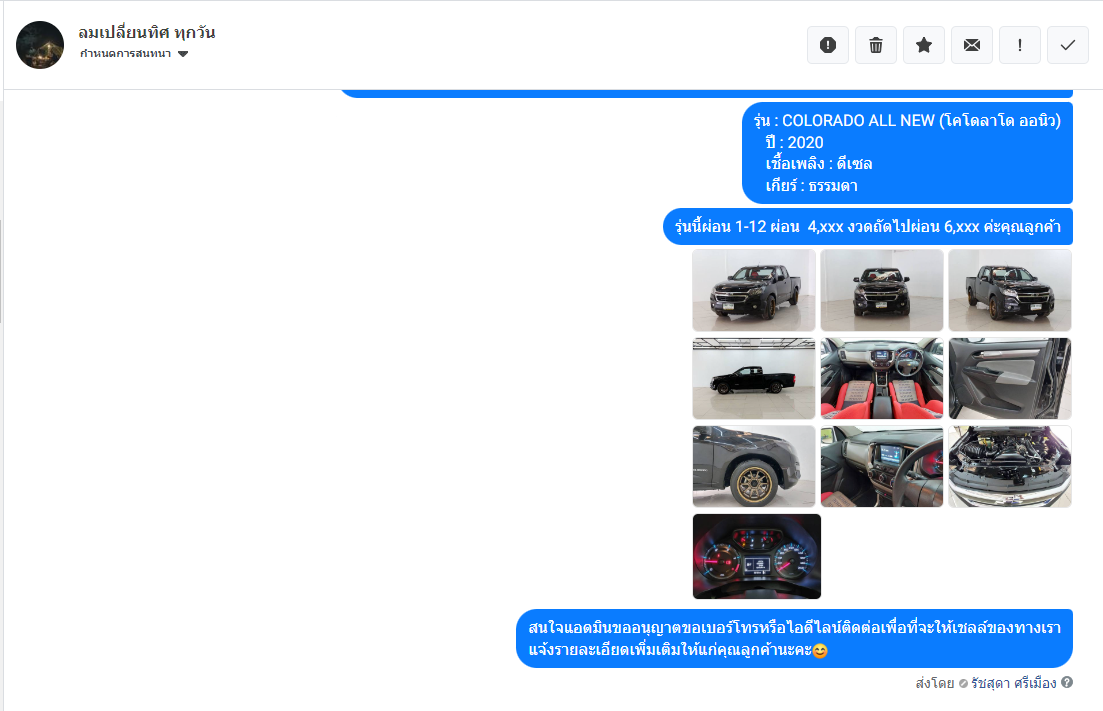This screenshot has width=1103, height=711.
Task: Open instrument cluster gauges photo
Action: (x=757, y=556)
